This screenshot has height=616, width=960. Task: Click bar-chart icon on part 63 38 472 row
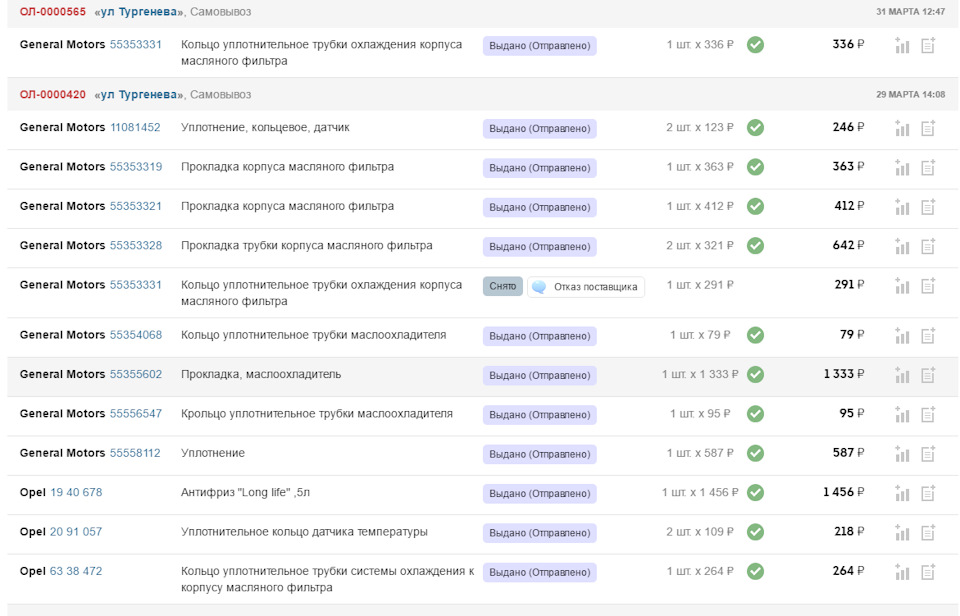(900, 572)
